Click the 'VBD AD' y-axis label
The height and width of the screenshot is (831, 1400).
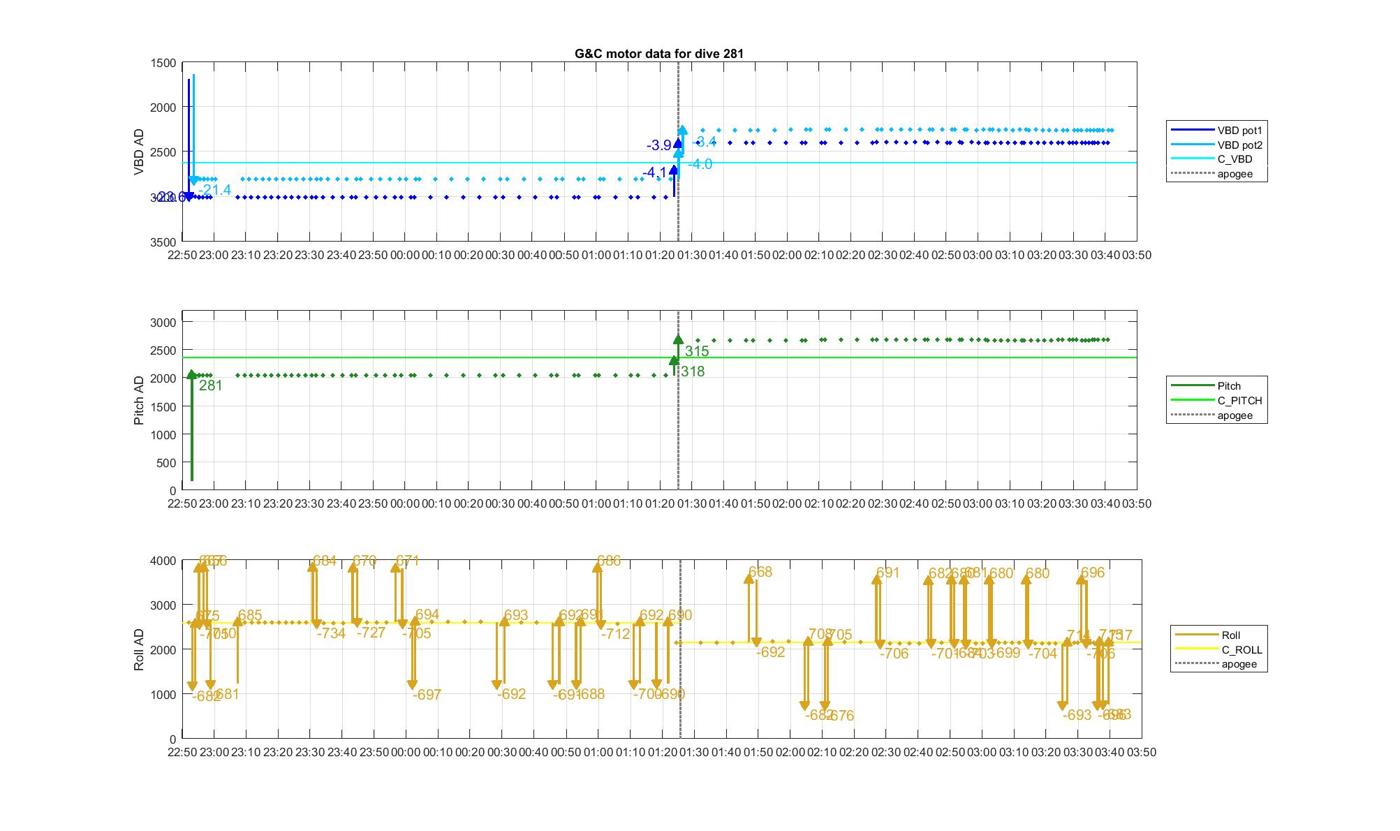(139, 152)
